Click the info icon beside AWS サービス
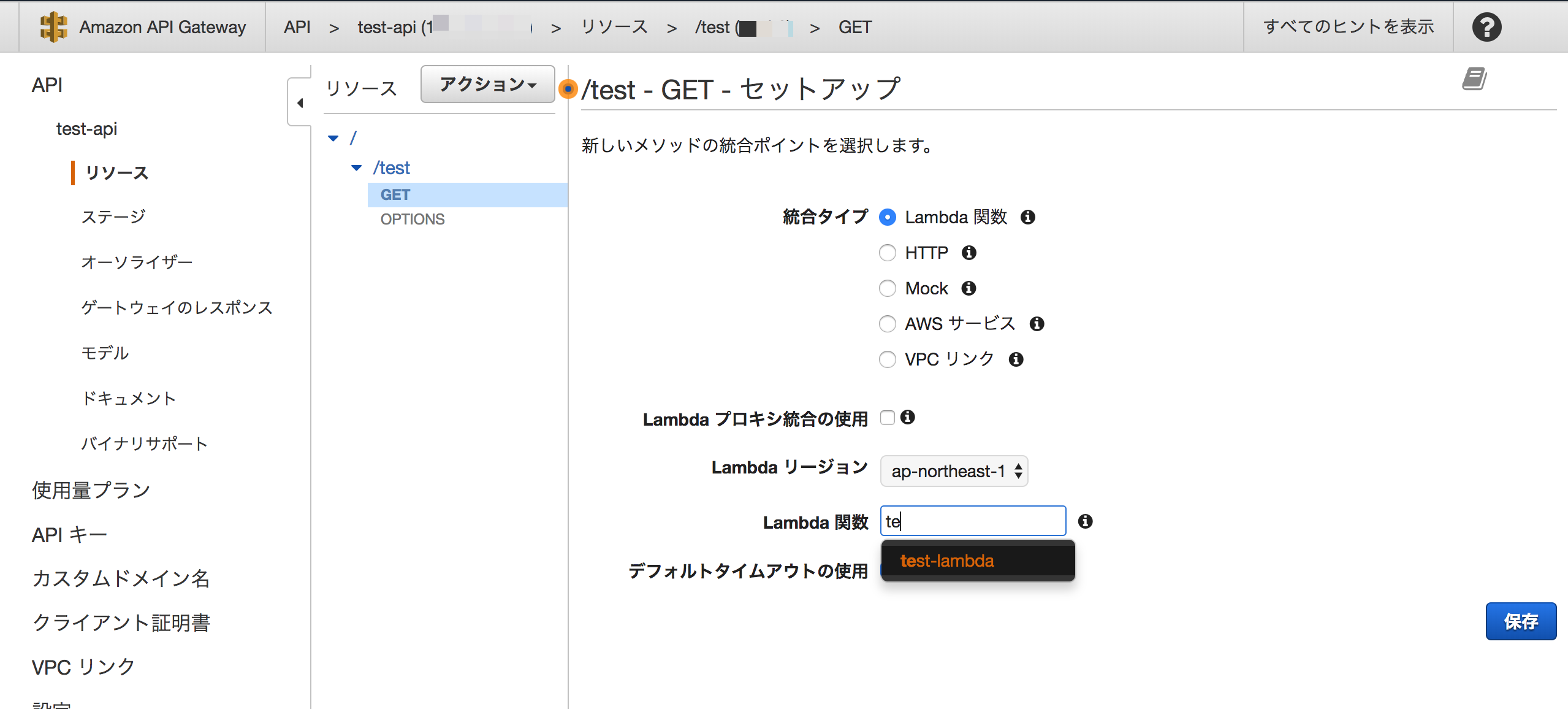Image resolution: width=1568 pixels, height=709 pixels. click(1037, 324)
